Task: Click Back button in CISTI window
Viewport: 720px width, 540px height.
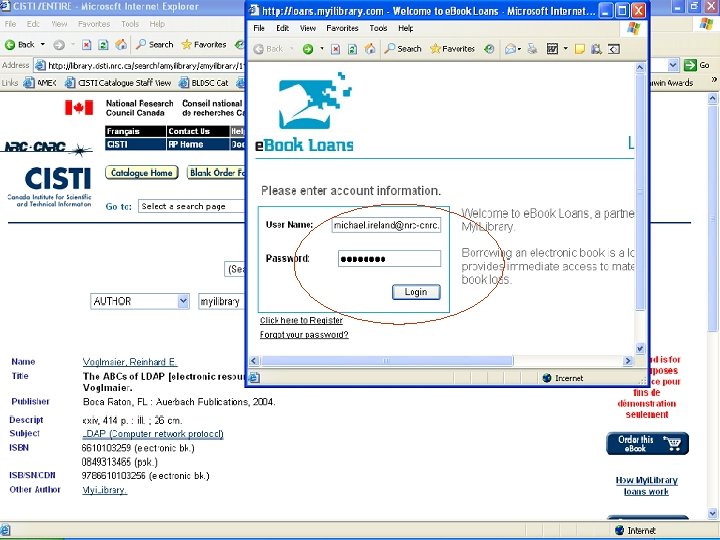Action: pos(20,45)
